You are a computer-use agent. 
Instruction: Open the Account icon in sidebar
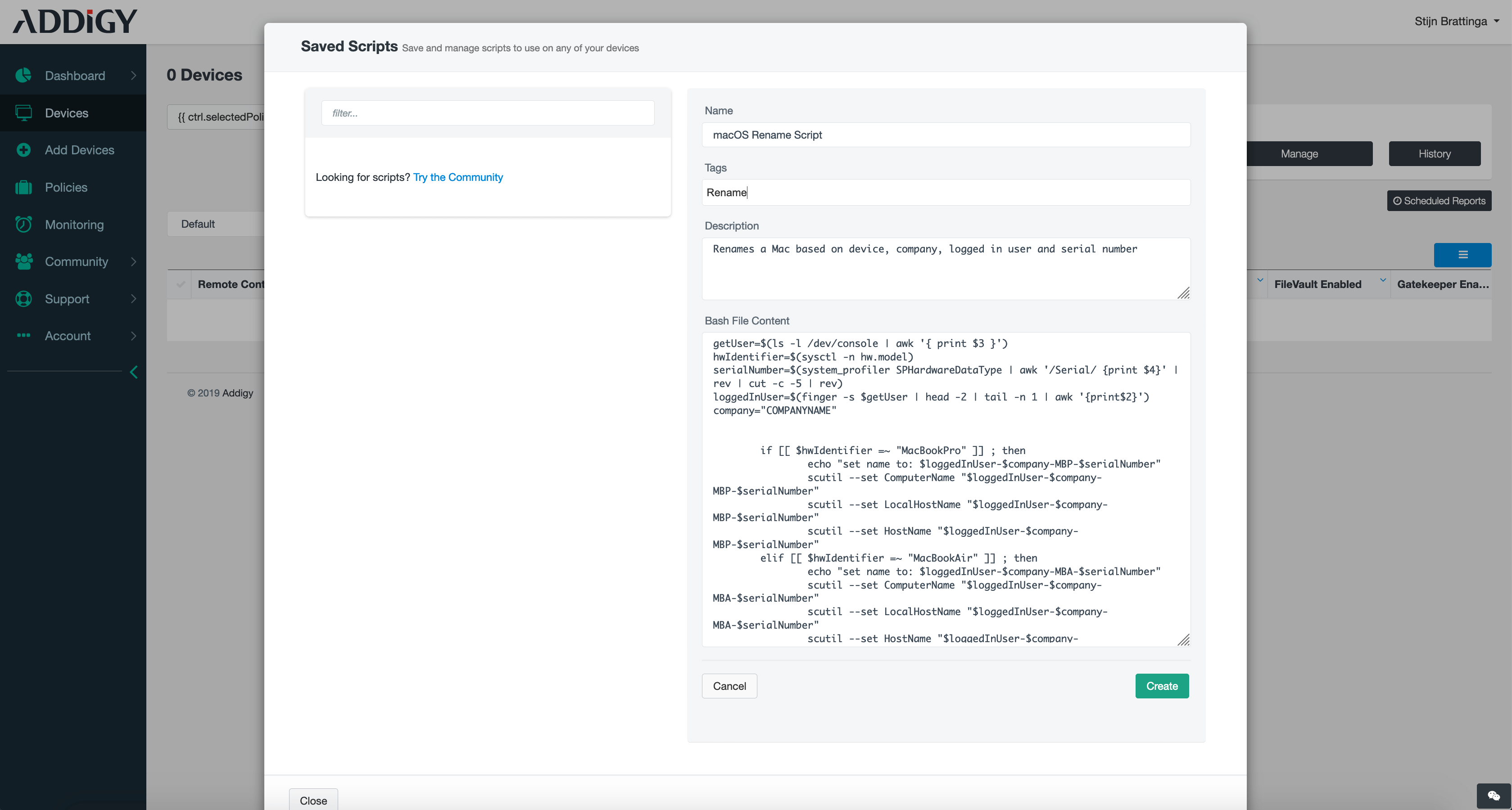pyautogui.click(x=23, y=336)
